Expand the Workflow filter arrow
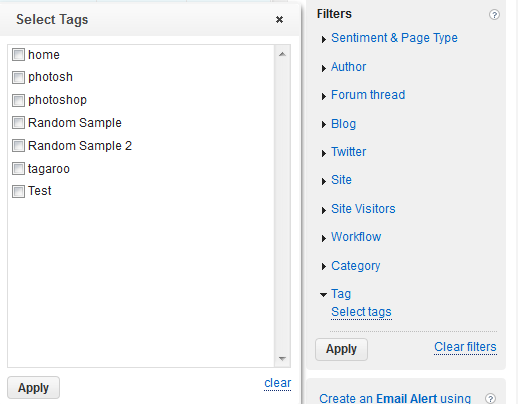The height and width of the screenshot is (404, 519). (323, 238)
